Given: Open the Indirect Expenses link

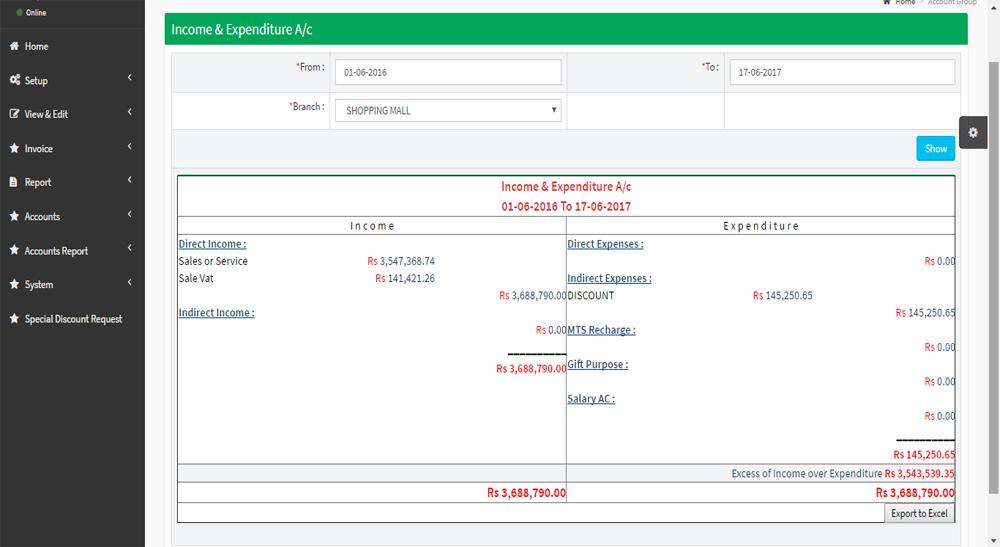Looking at the screenshot, I should point(610,279).
